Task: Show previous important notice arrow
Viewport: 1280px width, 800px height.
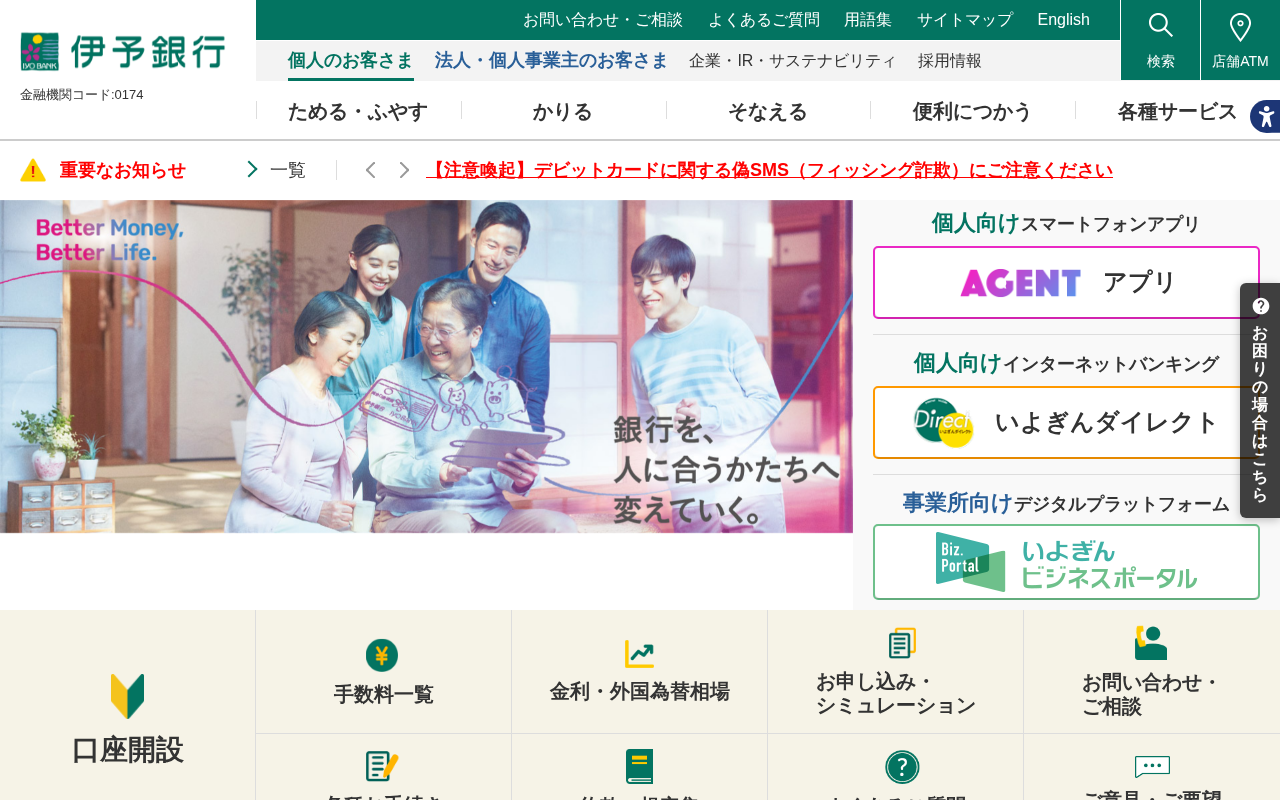Action: tap(370, 170)
